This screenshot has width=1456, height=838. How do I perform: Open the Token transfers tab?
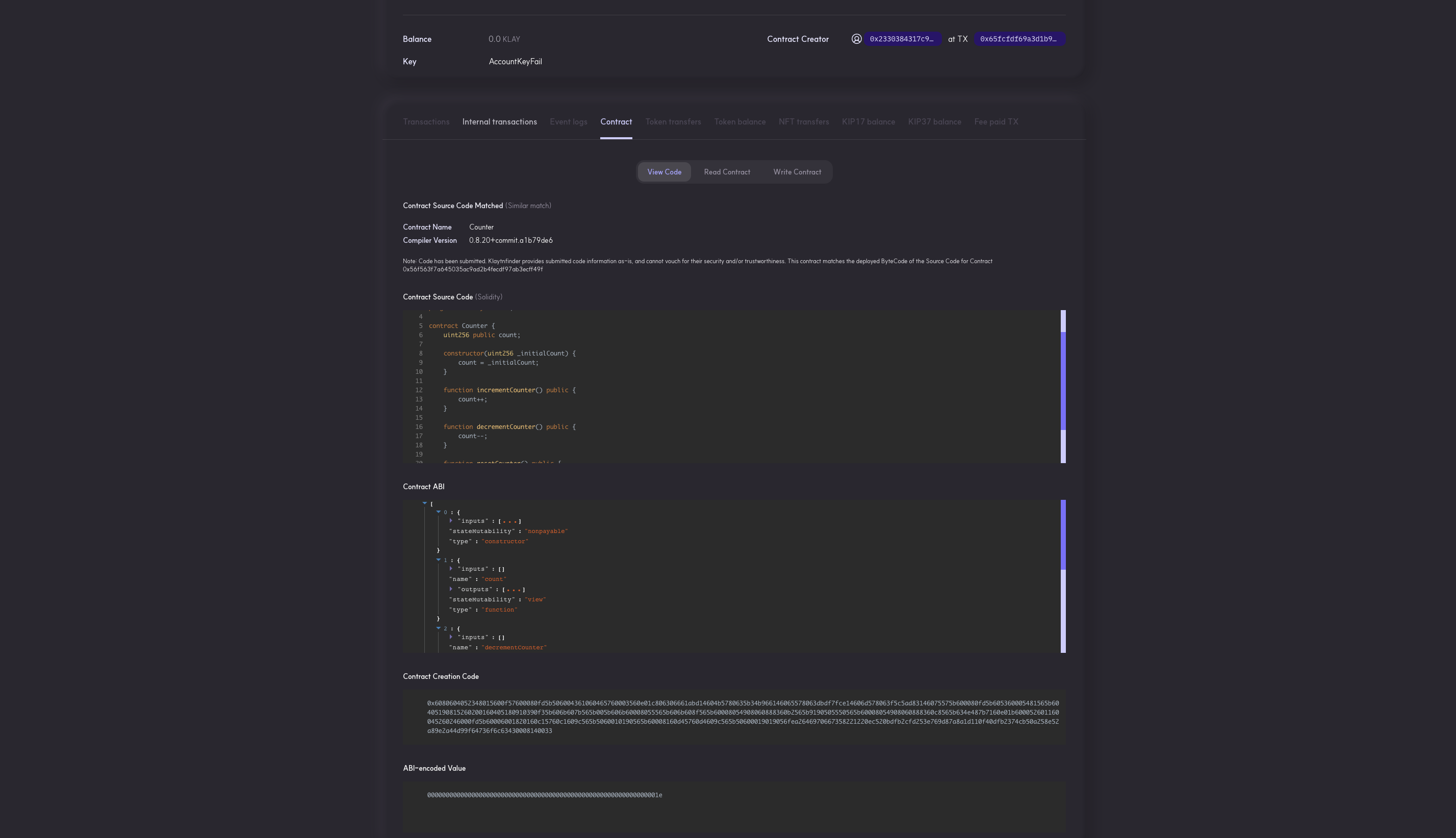click(x=673, y=121)
